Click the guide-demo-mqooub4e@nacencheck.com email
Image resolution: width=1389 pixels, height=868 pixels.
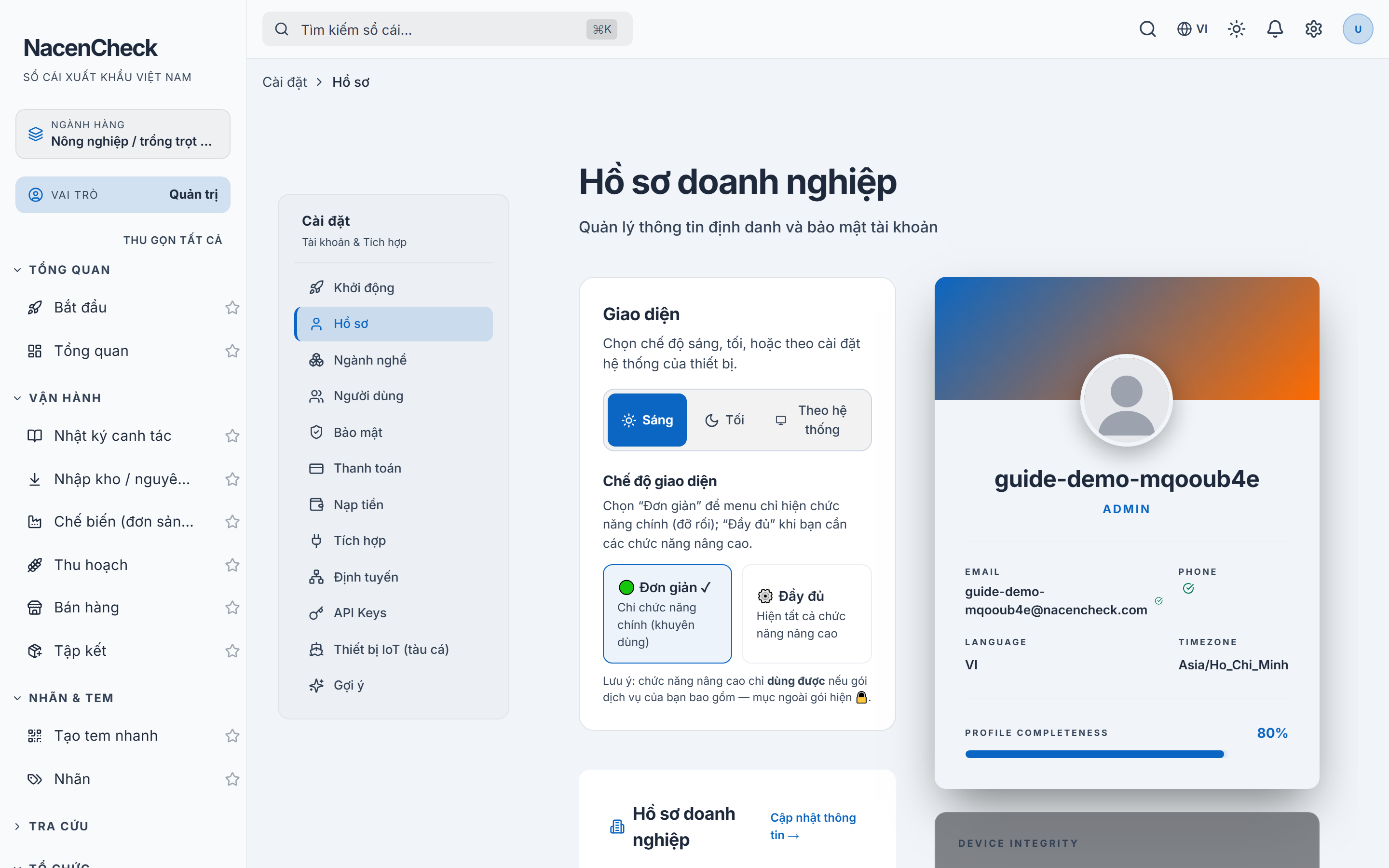(1056, 600)
